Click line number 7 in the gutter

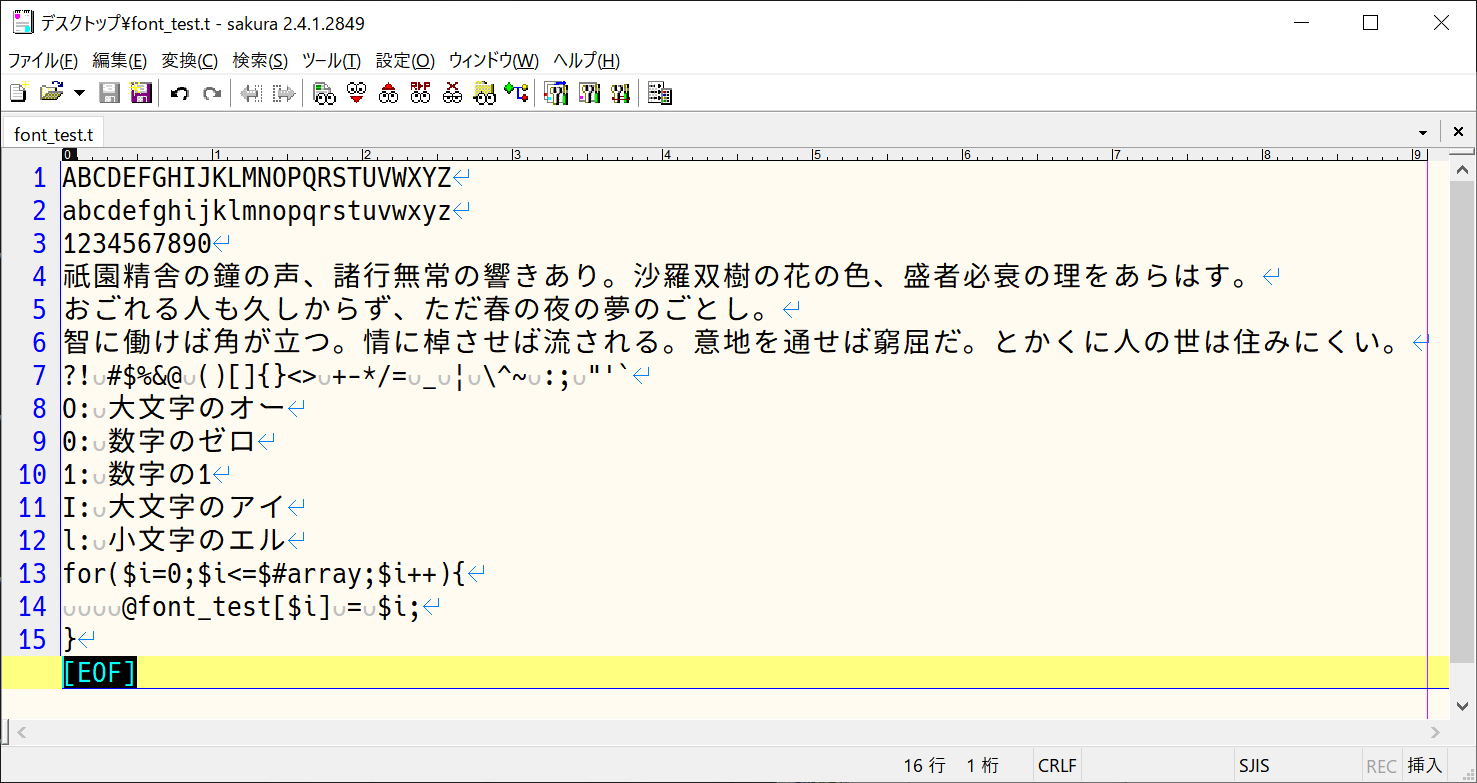pos(40,376)
